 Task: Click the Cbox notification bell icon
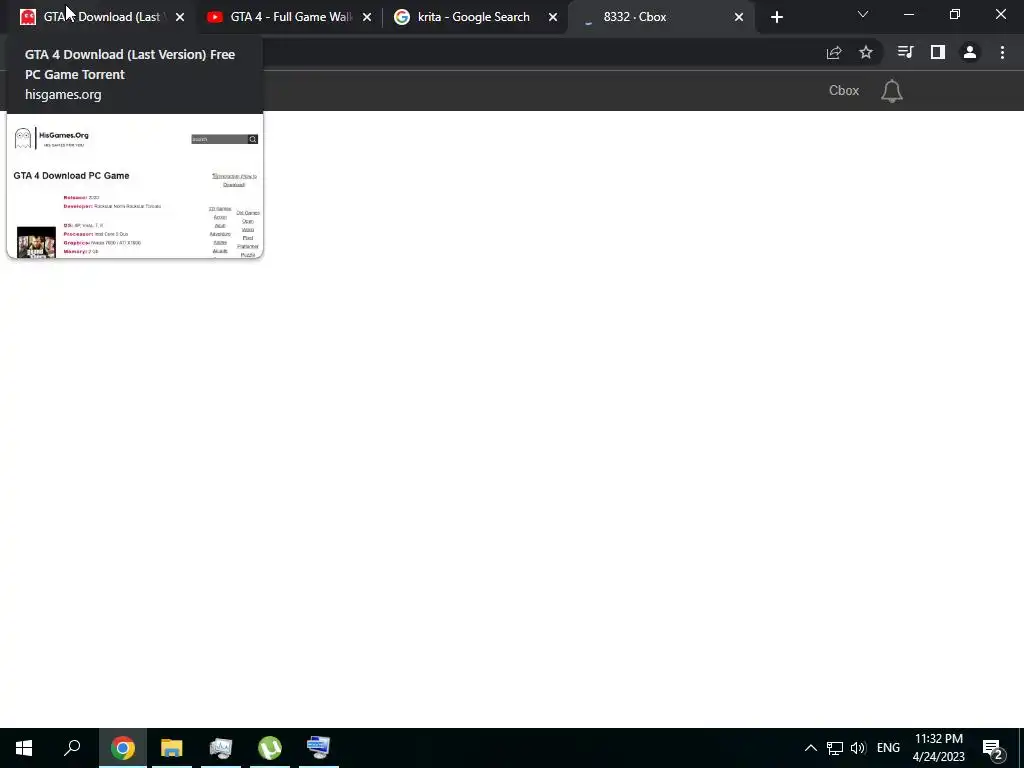point(891,91)
